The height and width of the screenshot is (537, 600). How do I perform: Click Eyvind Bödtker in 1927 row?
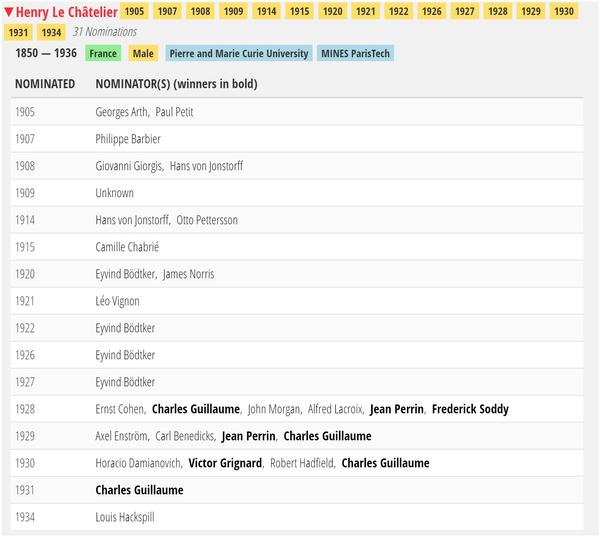[x=125, y=382]
